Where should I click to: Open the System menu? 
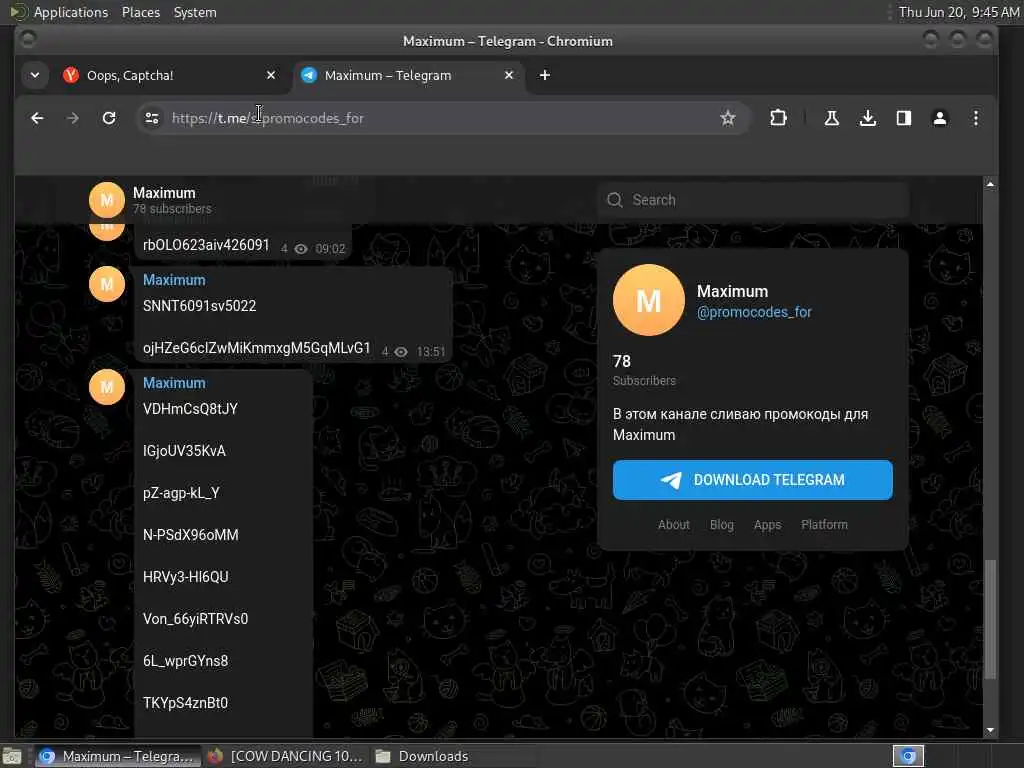click(x=195, y=12)
